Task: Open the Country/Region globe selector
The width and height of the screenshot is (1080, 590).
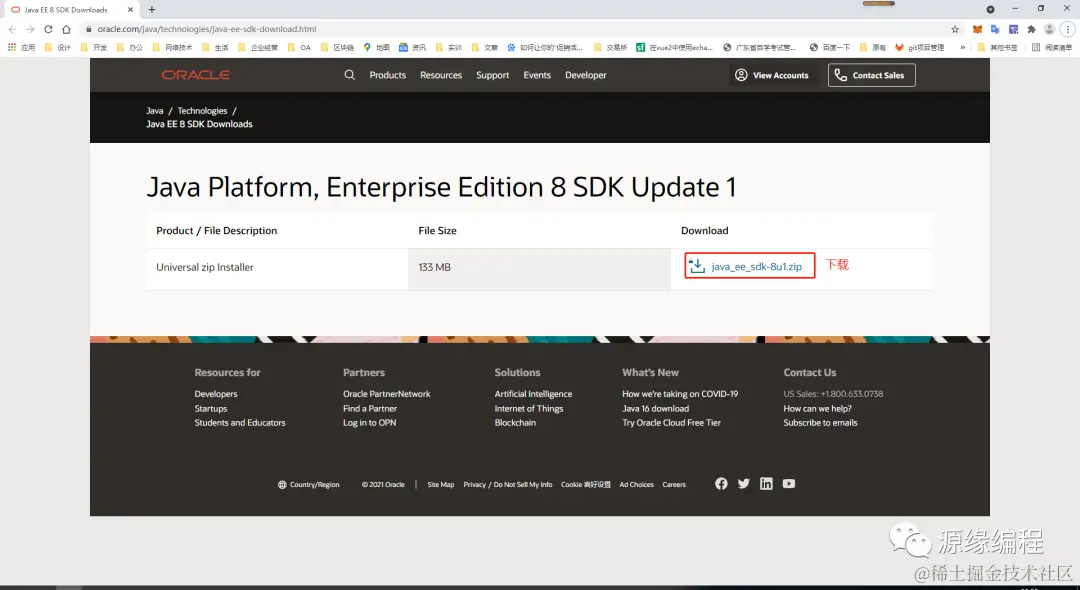Action: pos(309,485)
